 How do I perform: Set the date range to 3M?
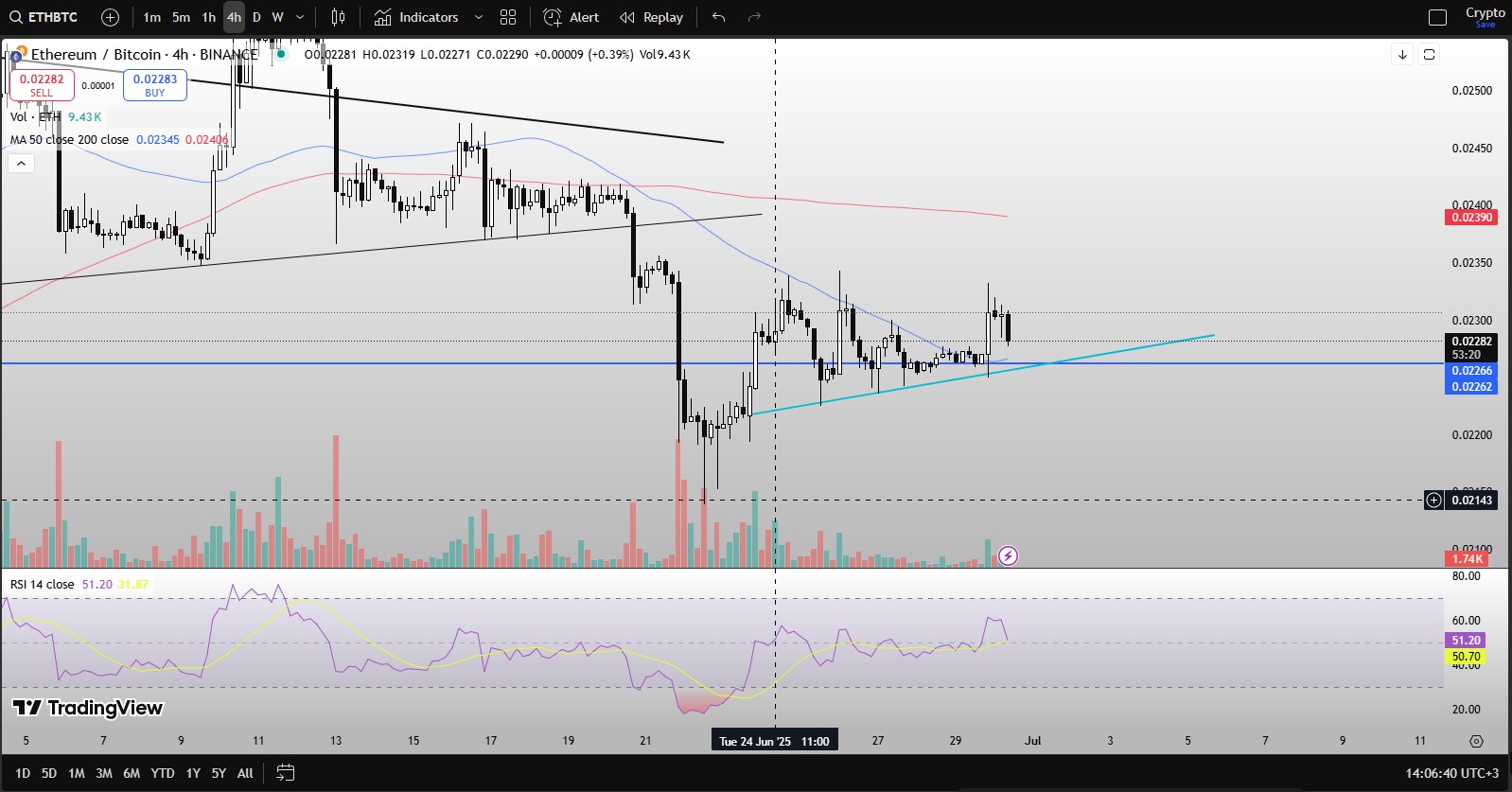(x=104, y=773)
